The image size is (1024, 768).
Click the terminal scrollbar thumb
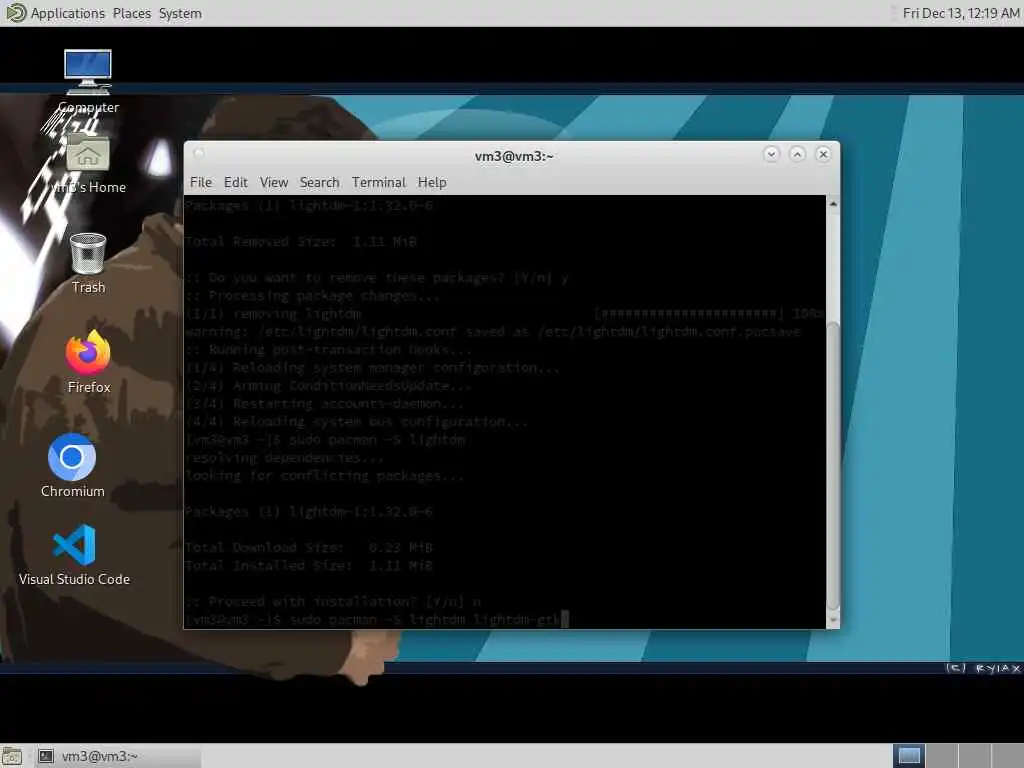coord(833,465)
